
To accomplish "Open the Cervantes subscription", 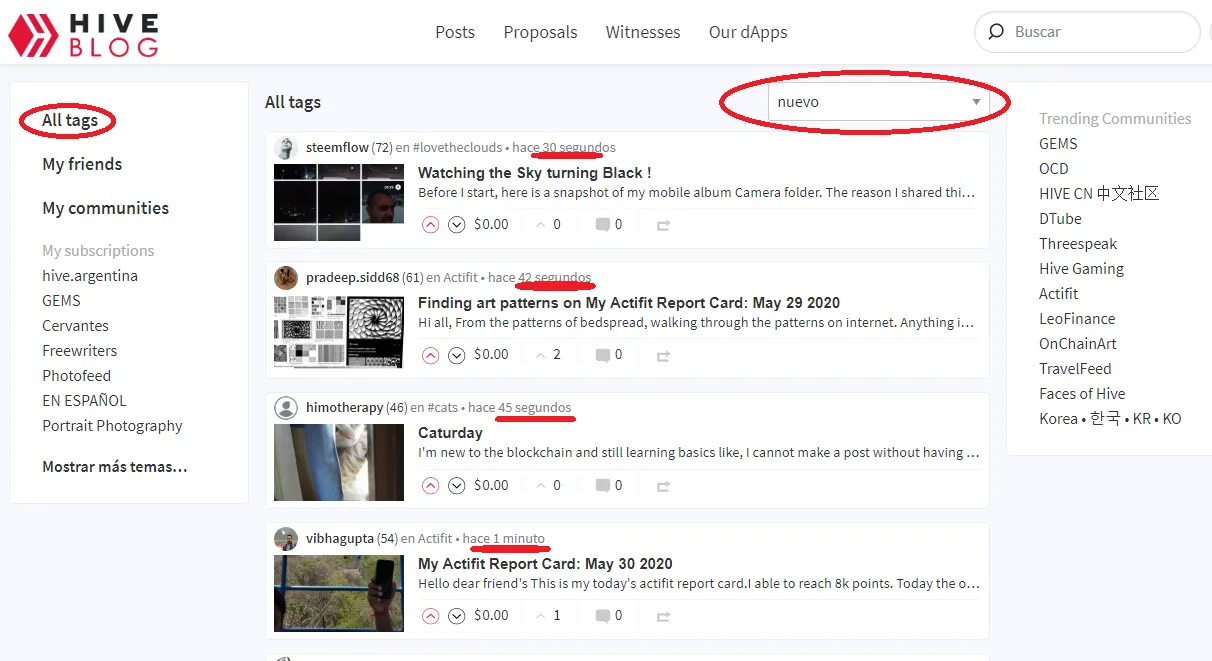I will coord(75,326).
